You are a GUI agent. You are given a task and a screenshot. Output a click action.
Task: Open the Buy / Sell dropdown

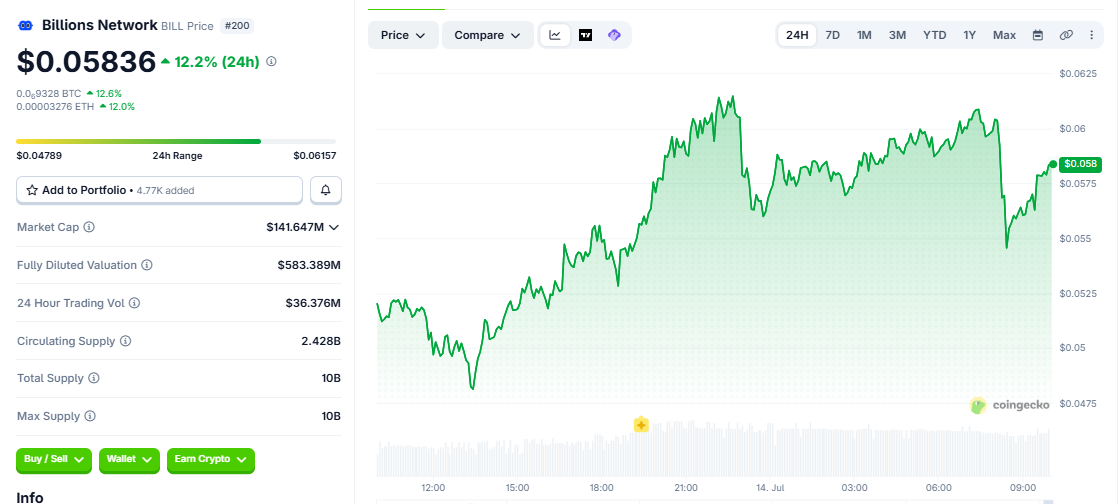[x=54, y=460]
